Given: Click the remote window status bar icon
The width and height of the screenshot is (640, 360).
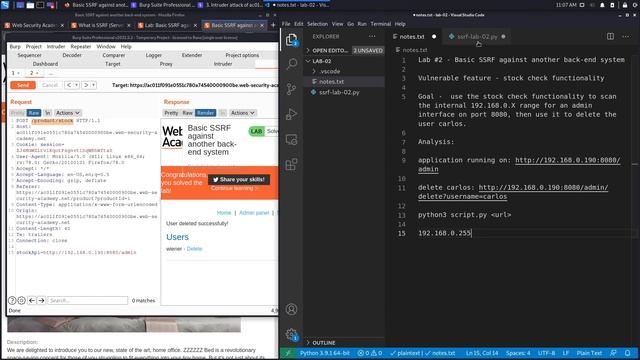Looking at the screenshot, I should (x=288, y=353).
